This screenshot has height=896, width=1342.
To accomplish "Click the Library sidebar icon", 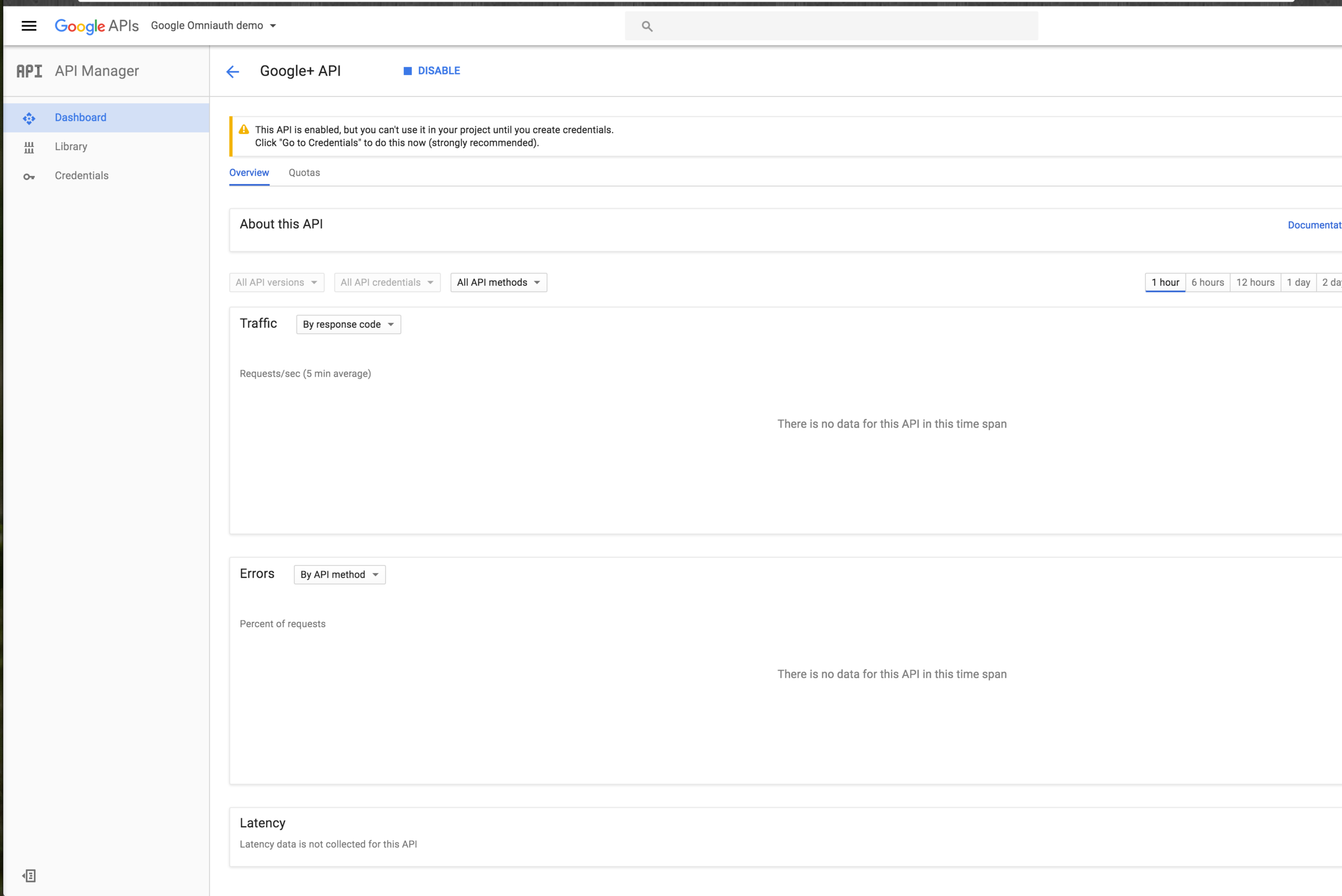I will [x=29, y=148].
